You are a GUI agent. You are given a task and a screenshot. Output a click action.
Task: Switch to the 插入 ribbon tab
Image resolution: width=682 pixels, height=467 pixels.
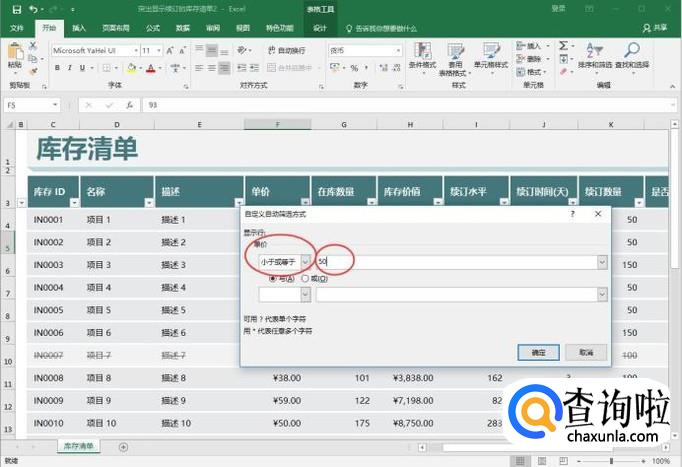click(79, 29)
